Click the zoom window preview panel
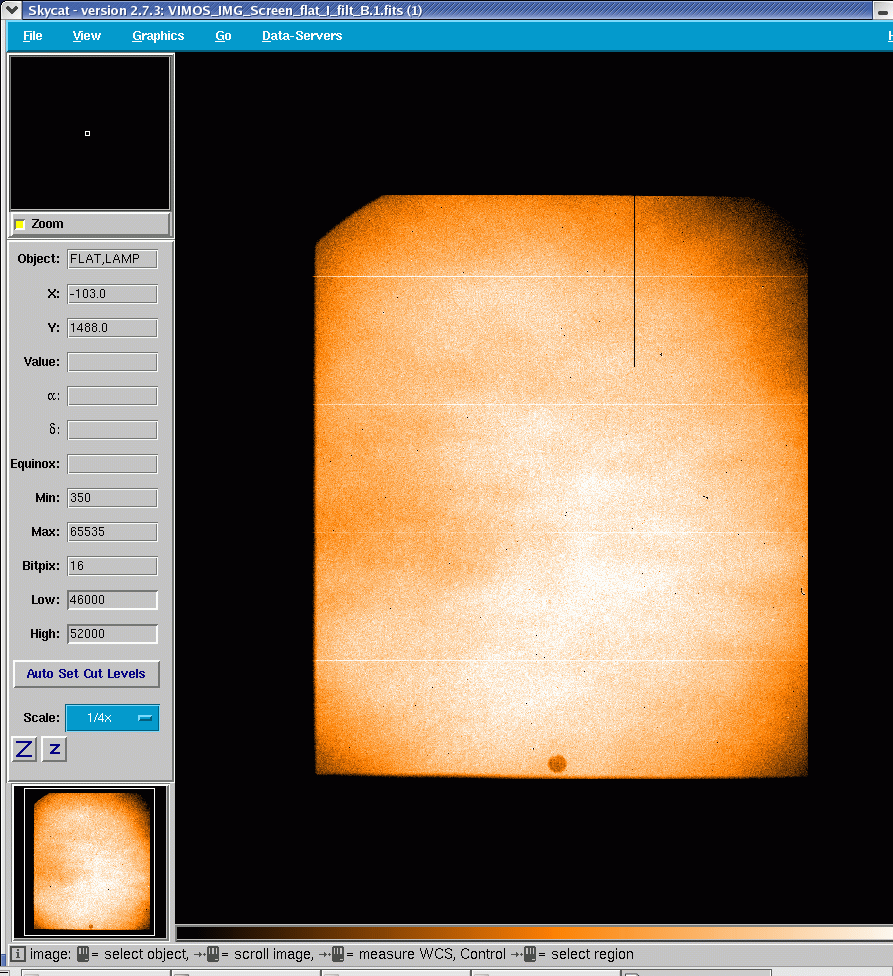The width and height of the screenshot is (893, 976). 90,133
